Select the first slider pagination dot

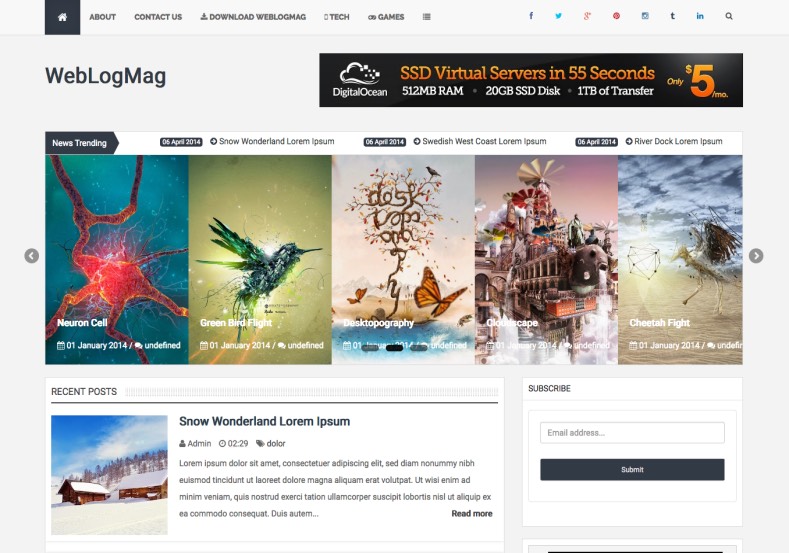(370, 348)
